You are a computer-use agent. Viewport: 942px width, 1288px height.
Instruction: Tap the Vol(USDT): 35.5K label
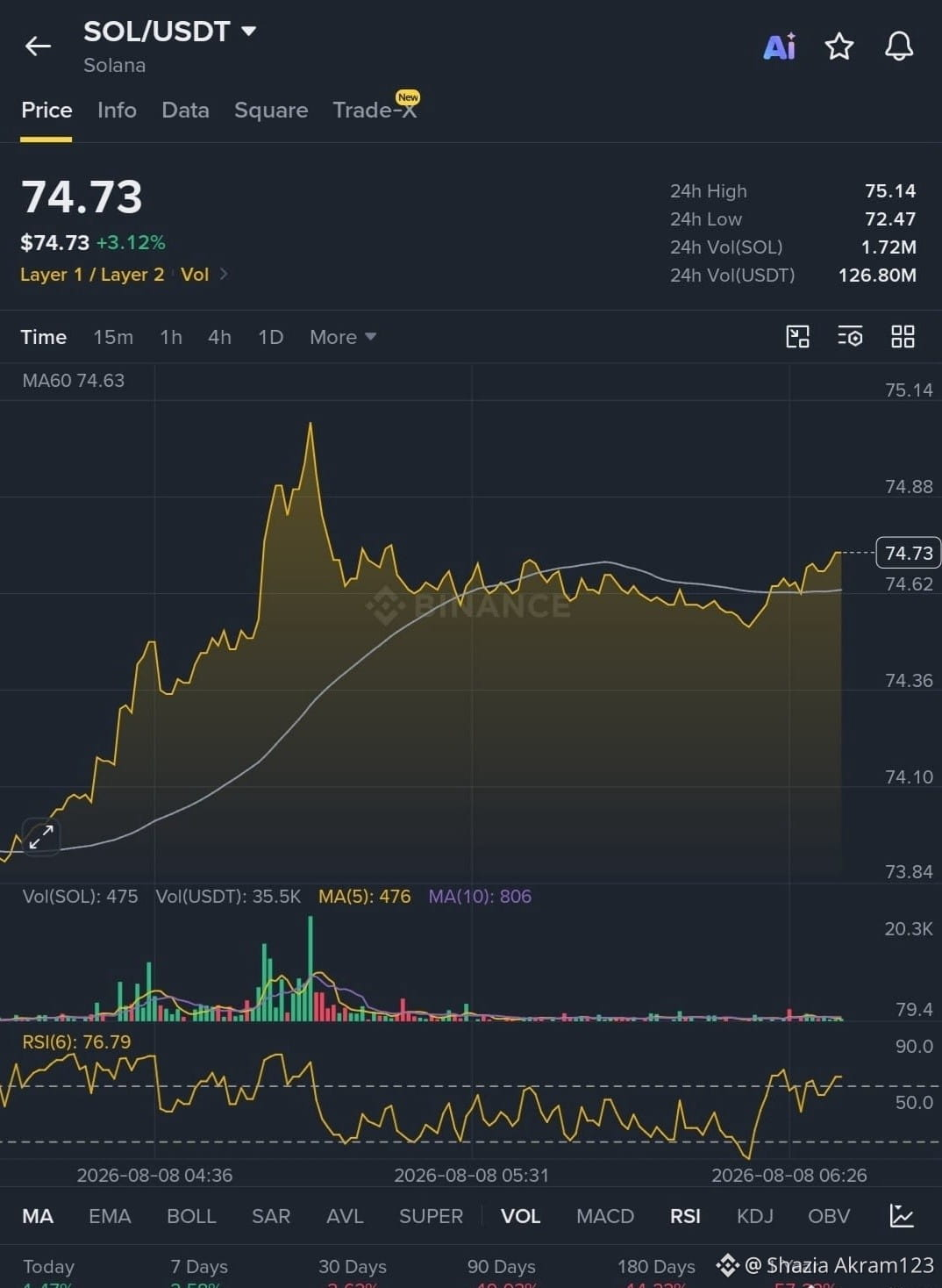tap(228, 897)
